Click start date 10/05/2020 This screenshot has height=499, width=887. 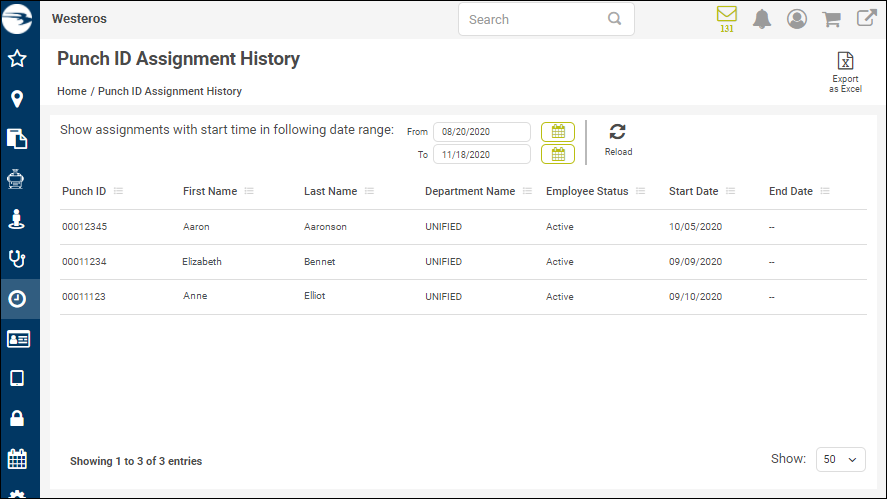695,227
